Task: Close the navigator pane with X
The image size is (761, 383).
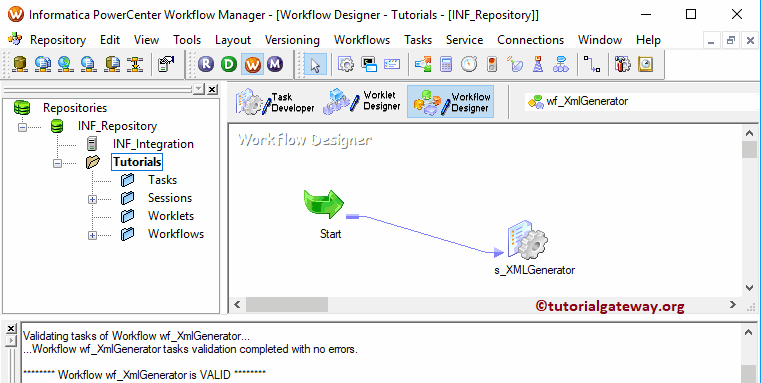Action: (212, 89)
